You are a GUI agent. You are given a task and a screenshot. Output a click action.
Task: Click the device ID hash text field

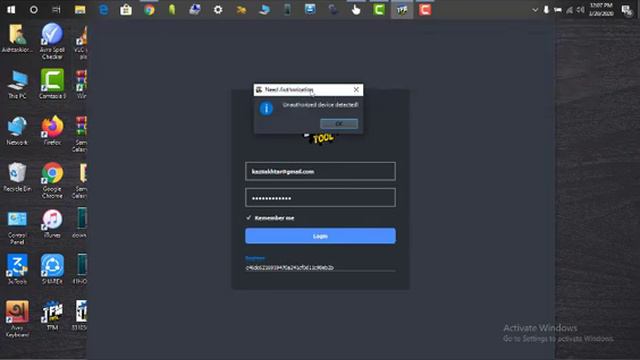click(320, 268)
